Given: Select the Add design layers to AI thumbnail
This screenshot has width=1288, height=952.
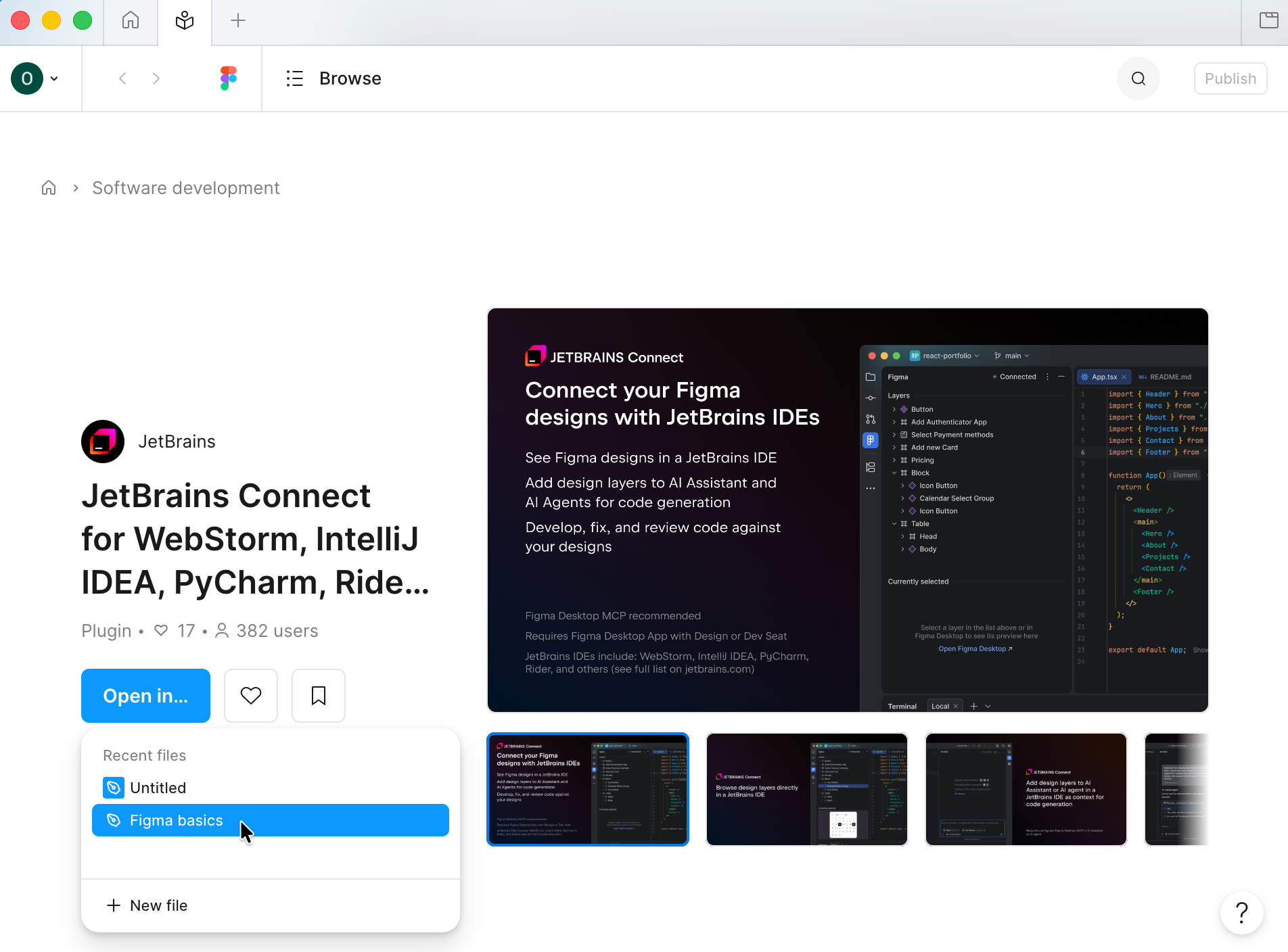Looking at the screenshot, I should (x=1026, y=789).
